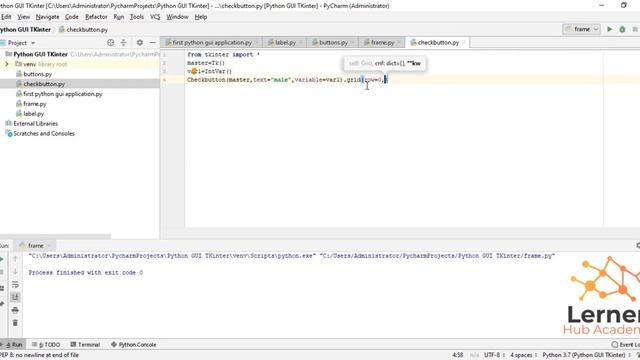Click External Libraries node

[36, 124]
